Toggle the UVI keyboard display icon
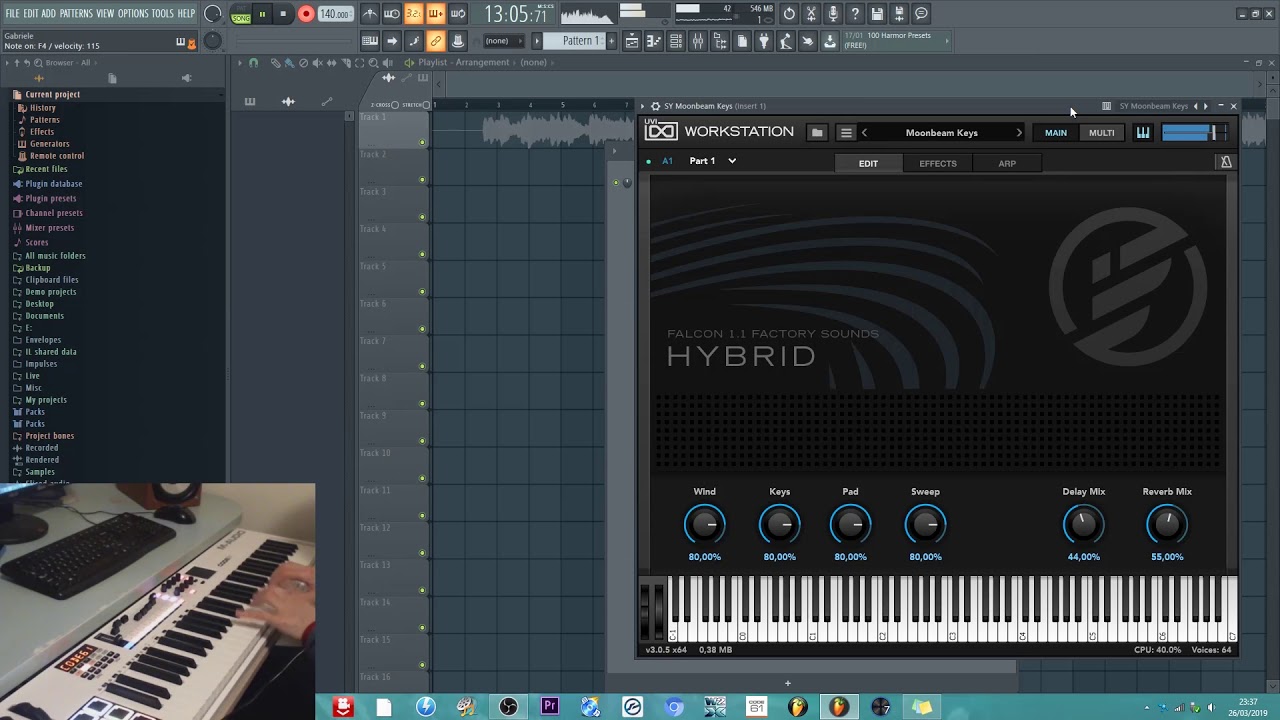 point(1143,132)
